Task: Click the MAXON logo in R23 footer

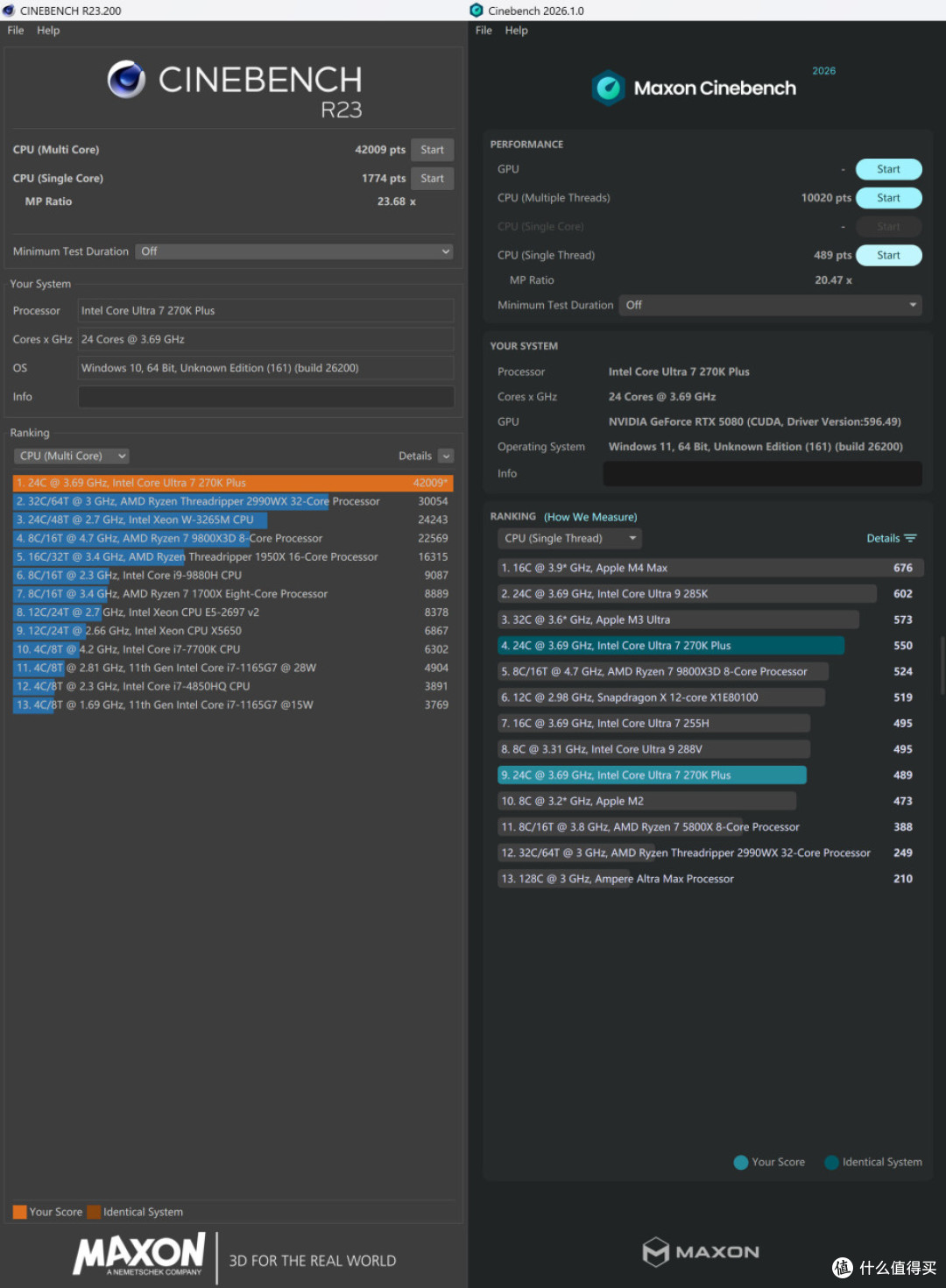Action: 139,1255
